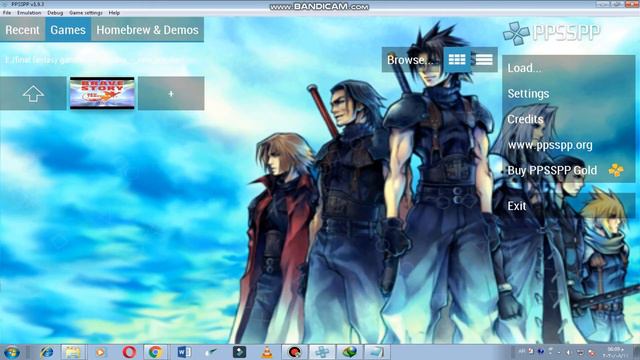Open the Game settings menu
640x360 pixels.
click(x=86, y=13)
